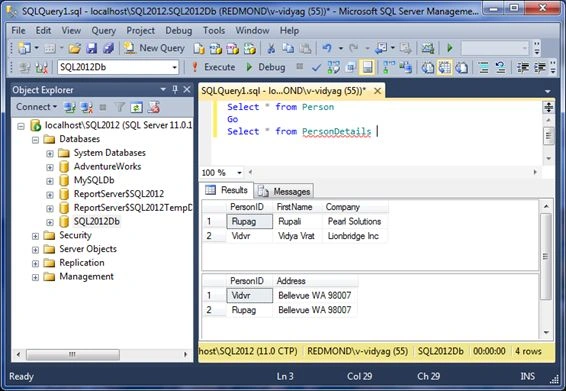This screenshot has width=566, height=391.
Task: Switch to the Messages tab
Action: pyautogui.click(x=284, y=191)
